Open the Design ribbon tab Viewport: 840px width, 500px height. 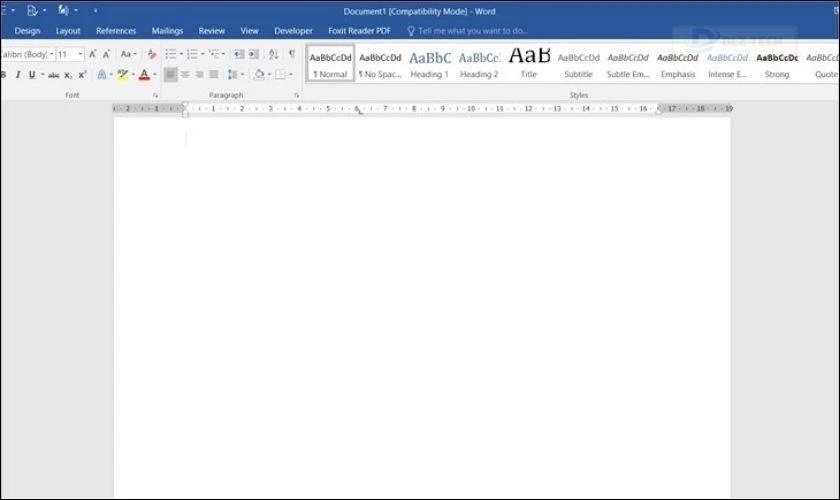27,31
